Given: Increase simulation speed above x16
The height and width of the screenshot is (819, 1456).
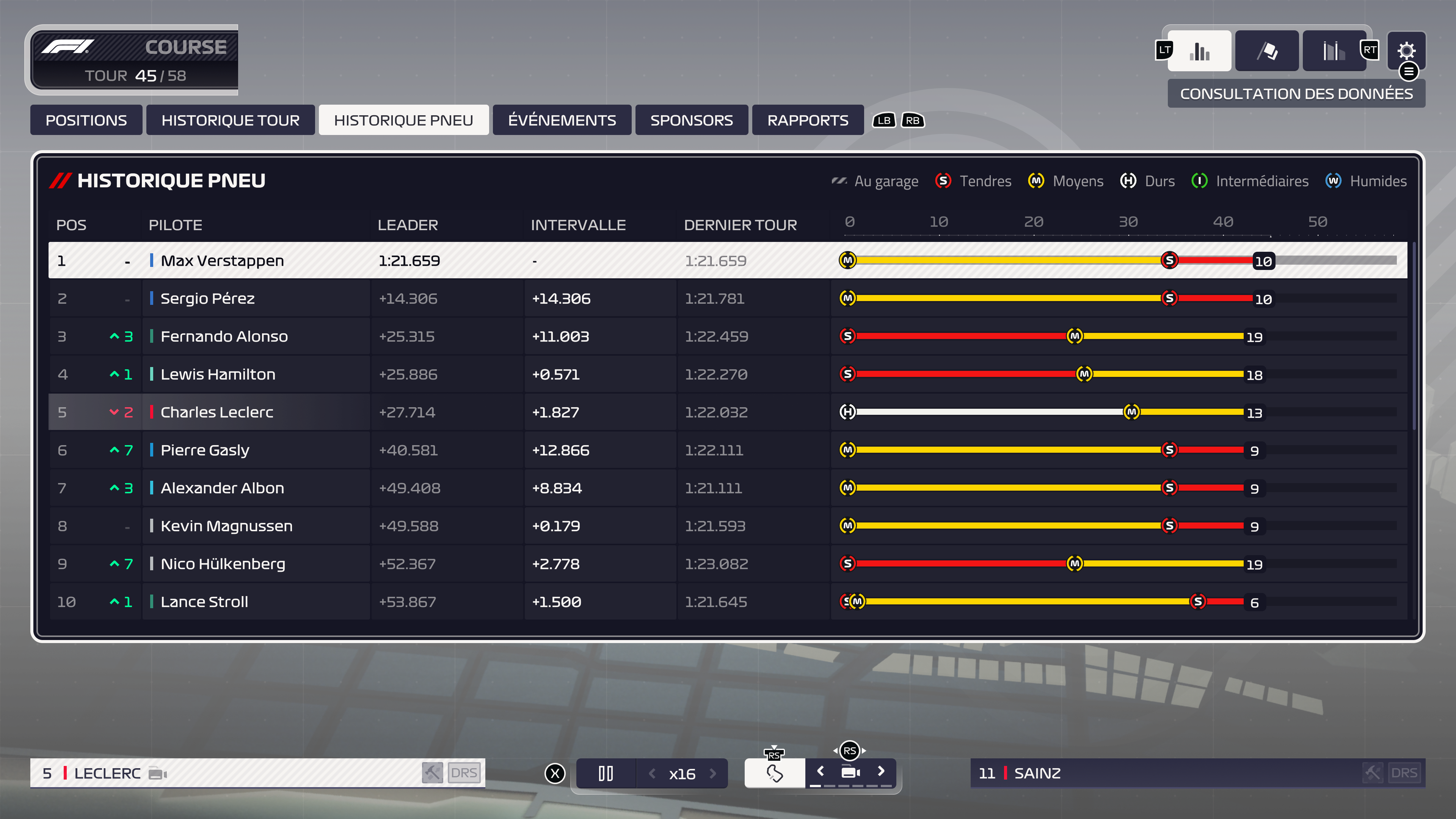Looking at the screenshot, I should pos(713,773).
